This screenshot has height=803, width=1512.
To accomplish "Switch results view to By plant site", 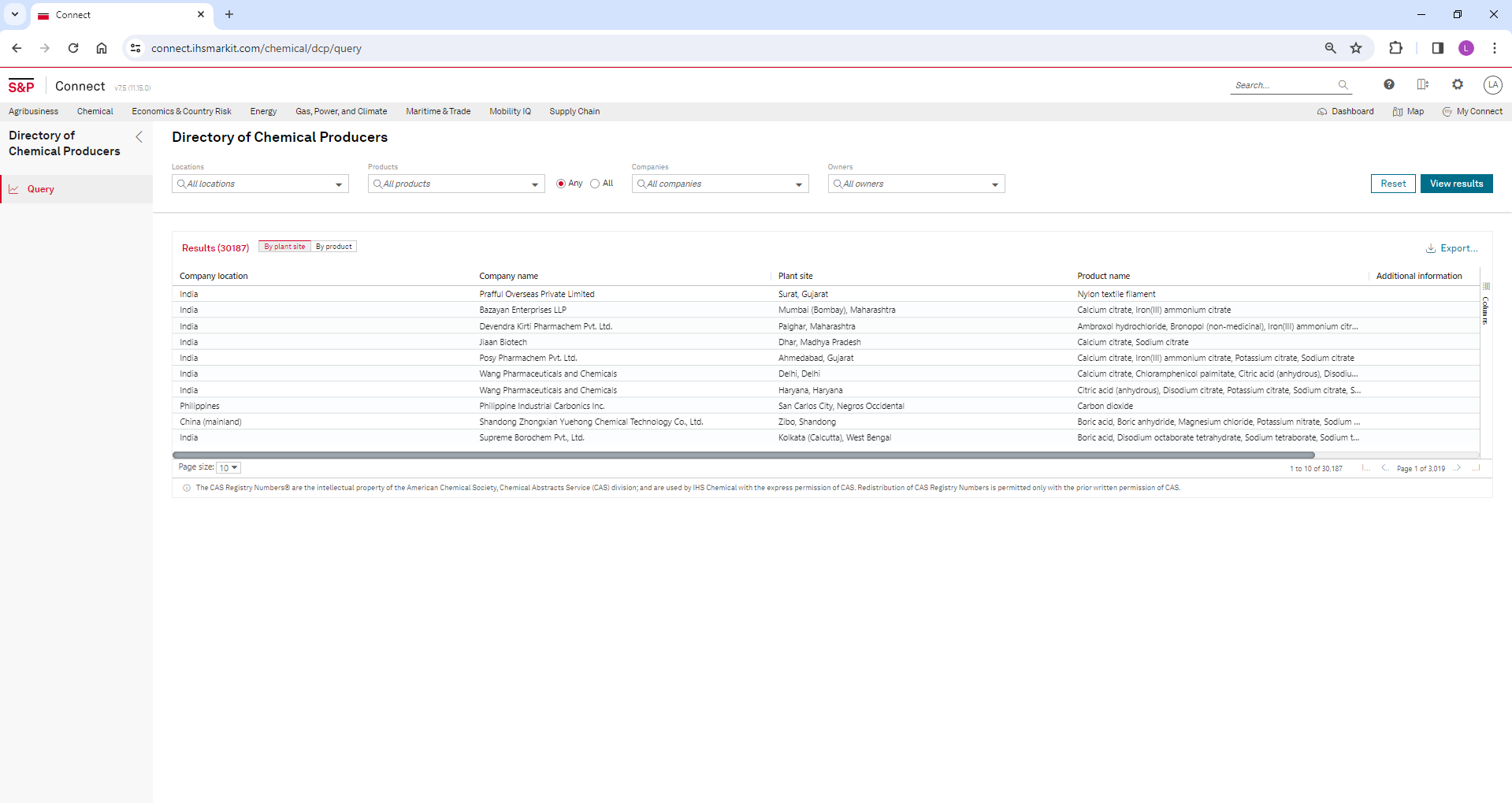I will click(284, 247).
